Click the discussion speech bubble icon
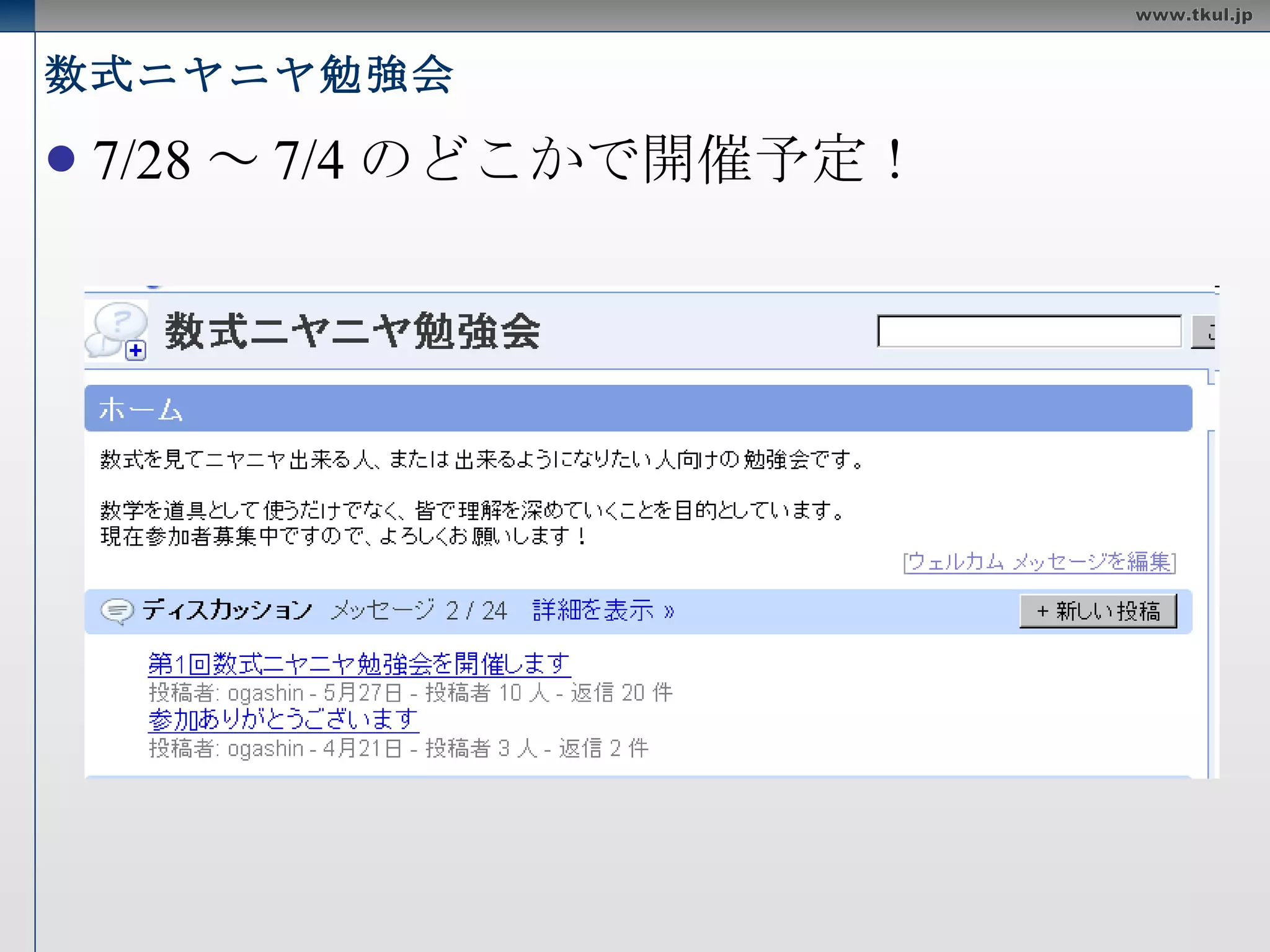This screenshot has width=1270, height=952. tap(117, 611)
